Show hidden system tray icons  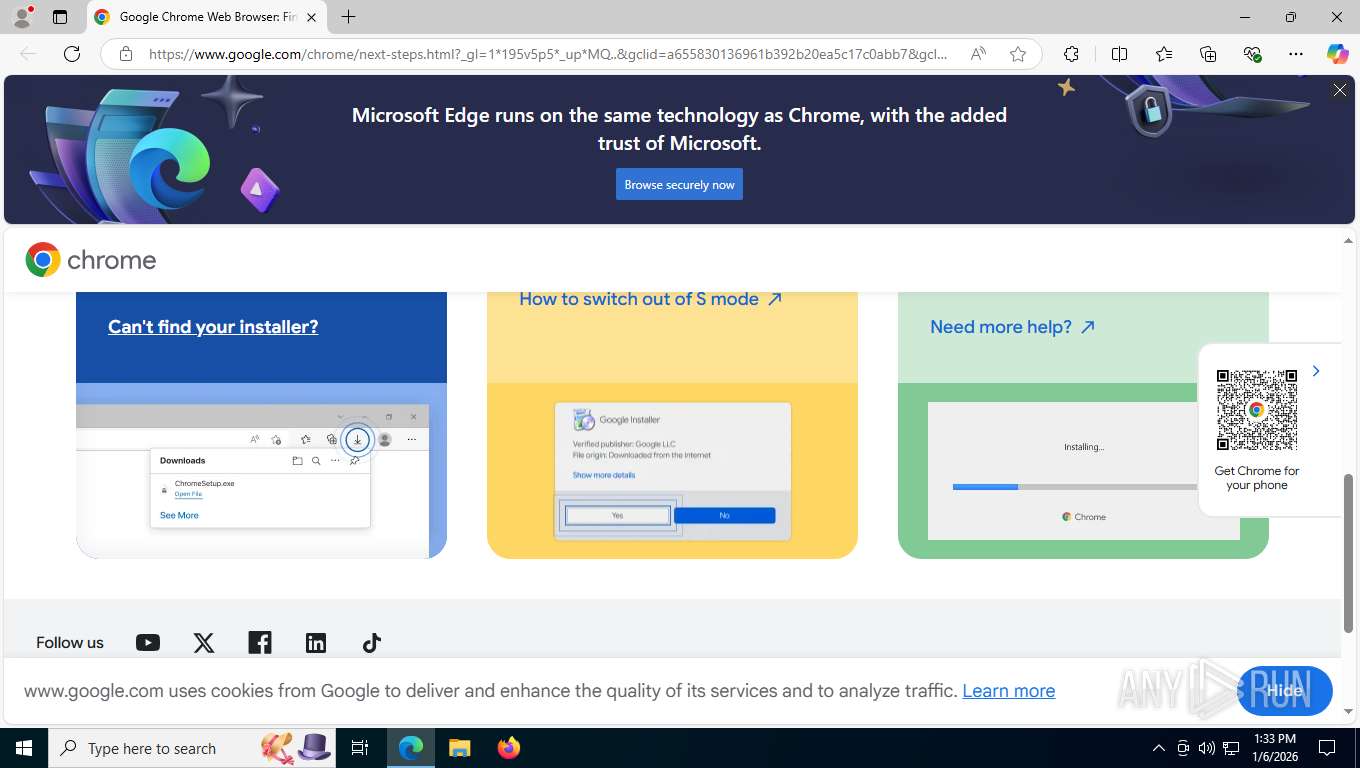click(x=1159, y=748)
